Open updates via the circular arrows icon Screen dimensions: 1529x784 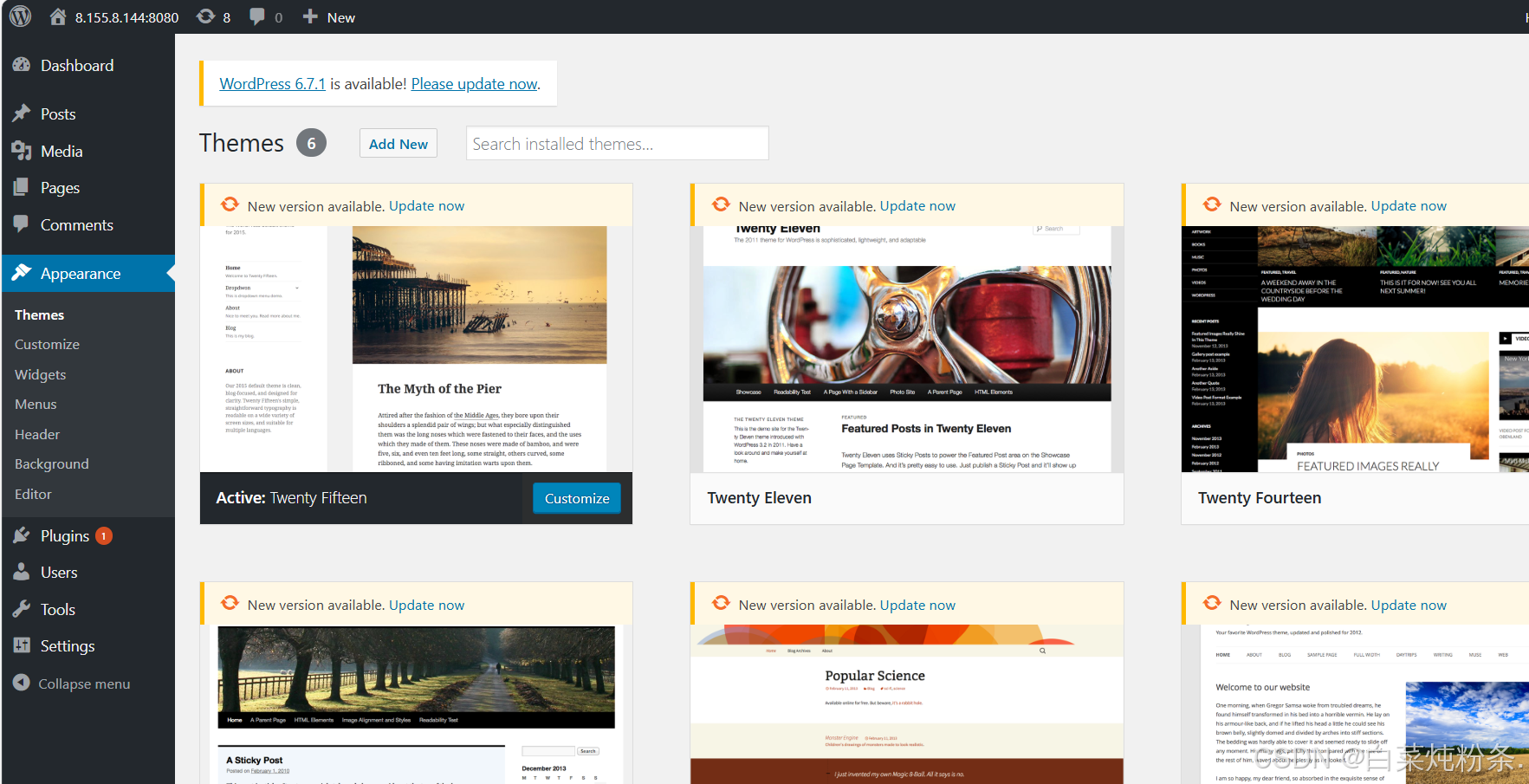click(205, 16)
